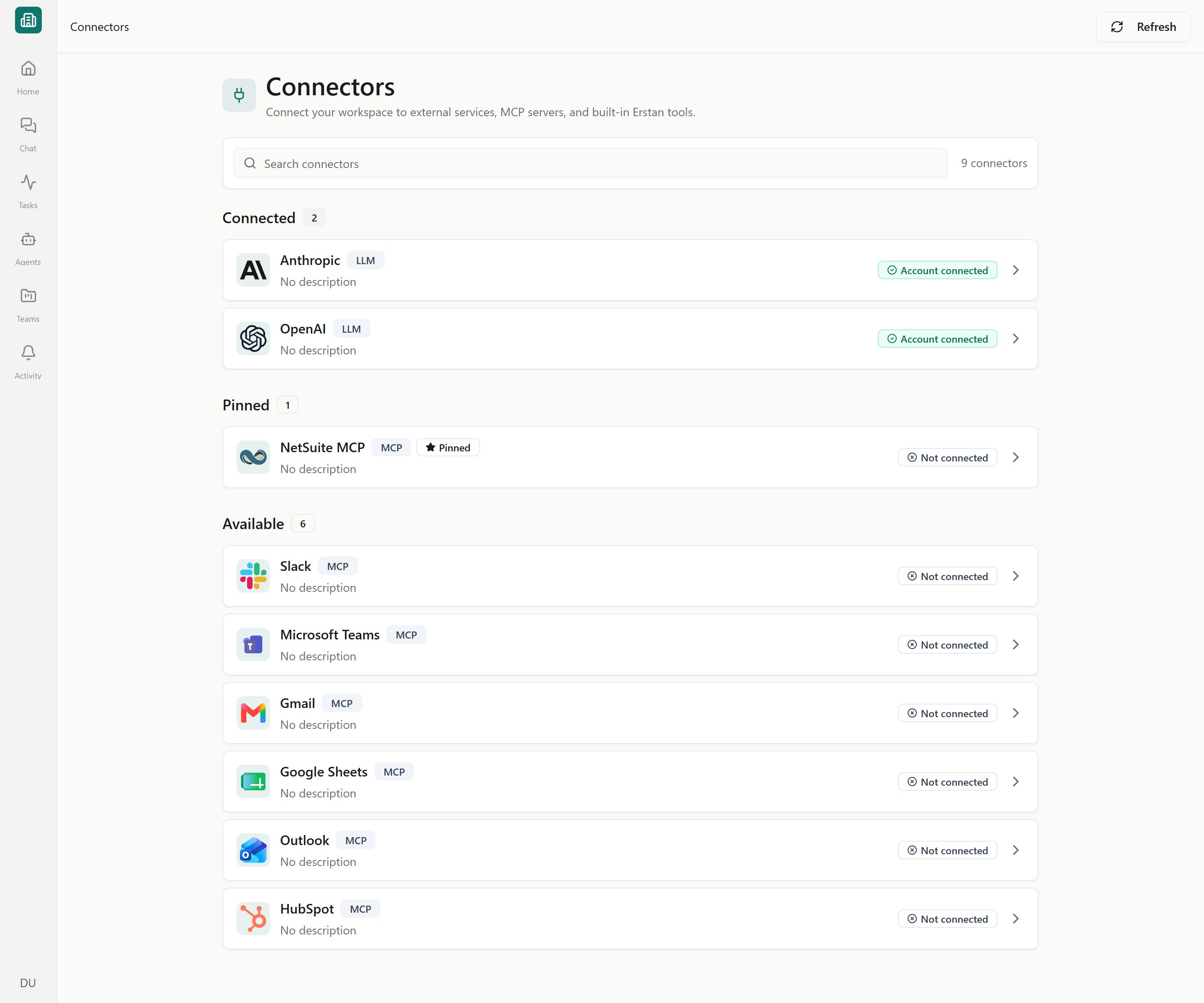Viewport: 1204px width, 1003px height.
Task: Click the Pinned star tag on NetSuite
Action: coord(448,448)
